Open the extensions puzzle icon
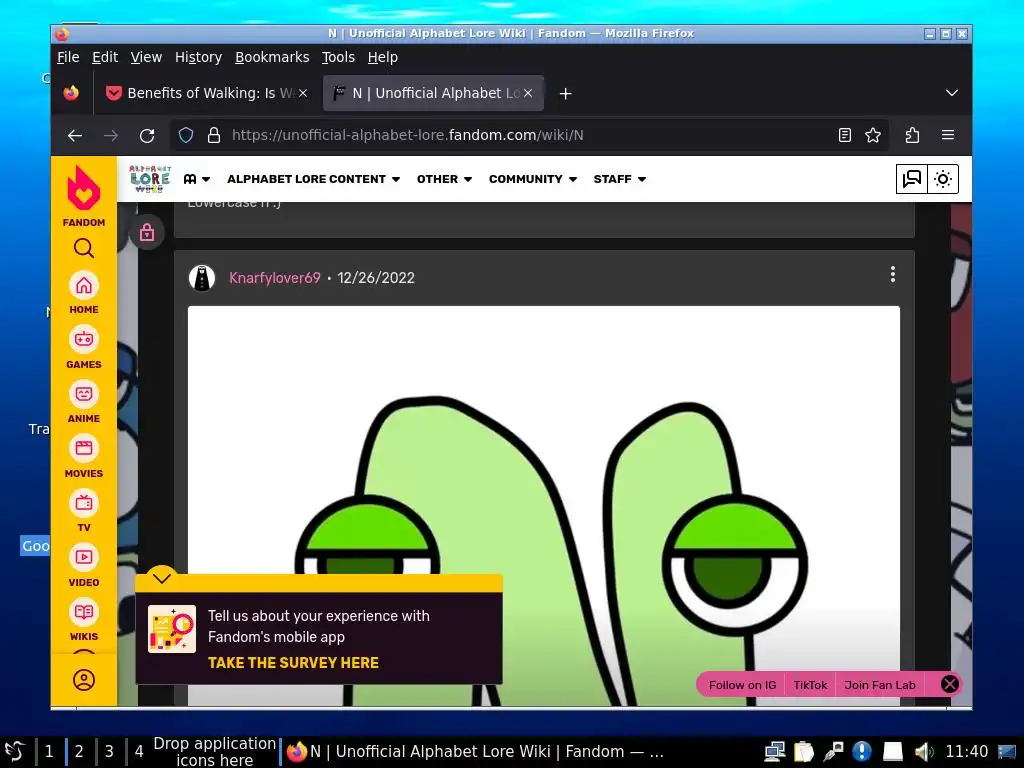1024x768 pixels. tap(912, 135)
